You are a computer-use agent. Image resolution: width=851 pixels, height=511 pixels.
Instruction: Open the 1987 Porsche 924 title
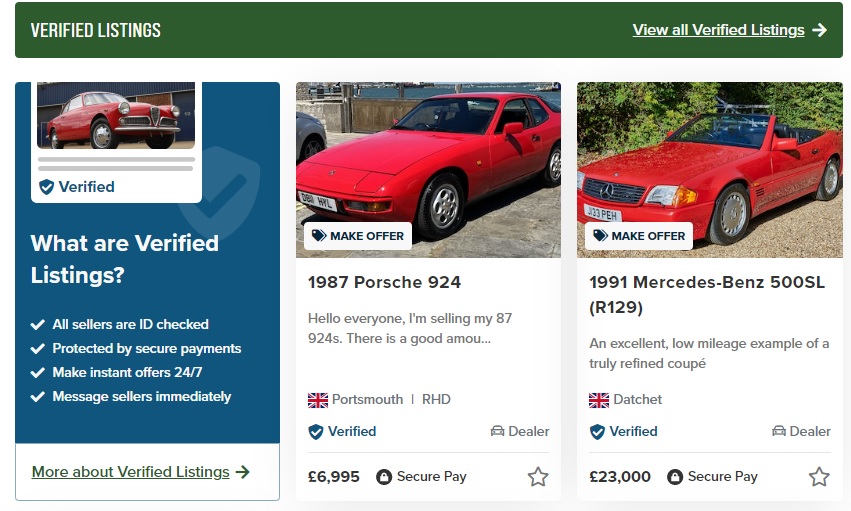384,282
